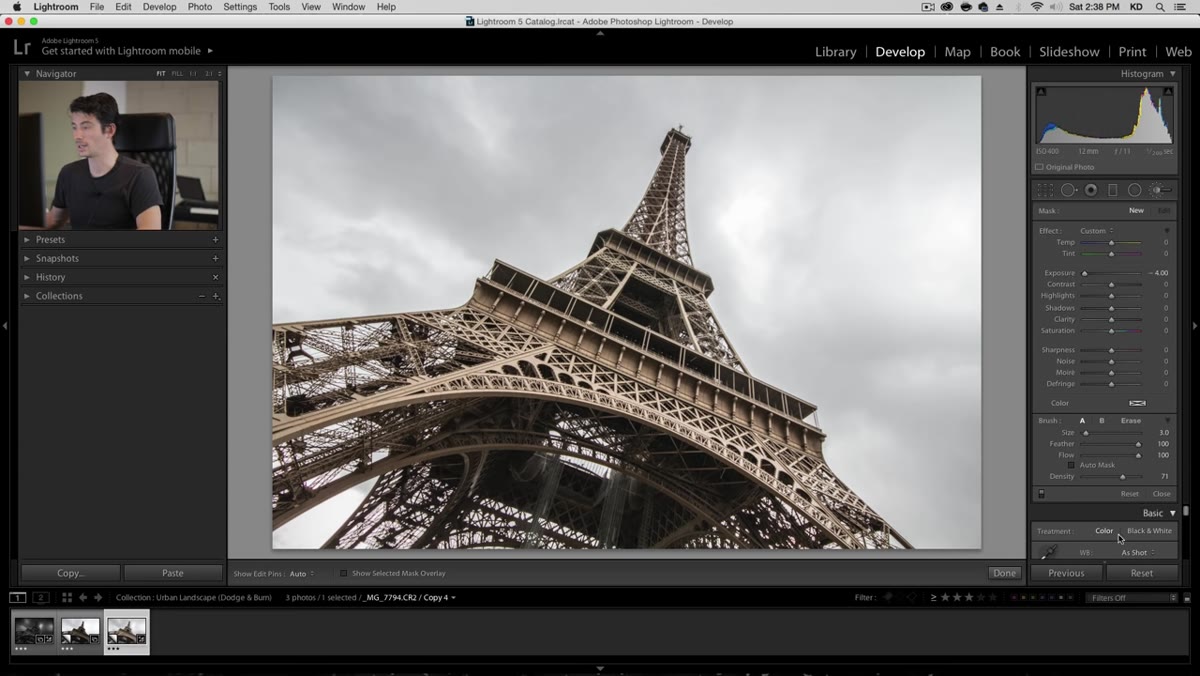1200x676 pixels.
Task: Click the Done button
Action: pyautogui.click(x=1004, y=573)
